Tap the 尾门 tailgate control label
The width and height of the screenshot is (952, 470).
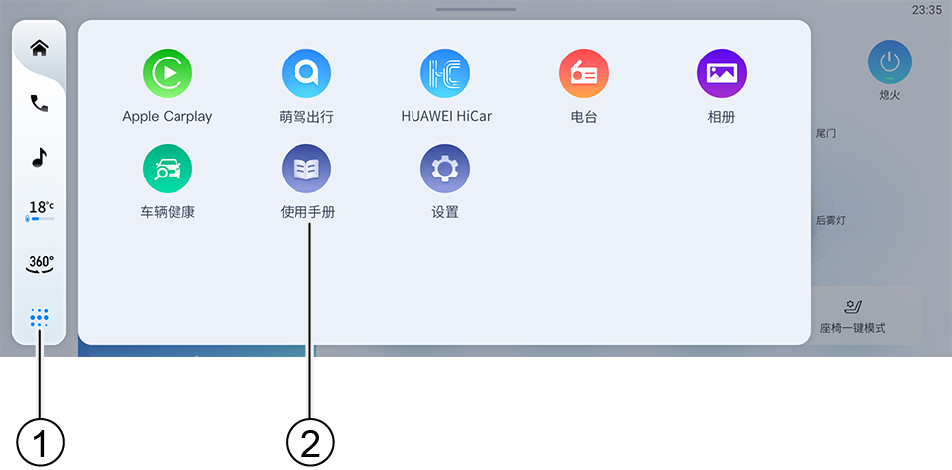click(x=826, y=134)
